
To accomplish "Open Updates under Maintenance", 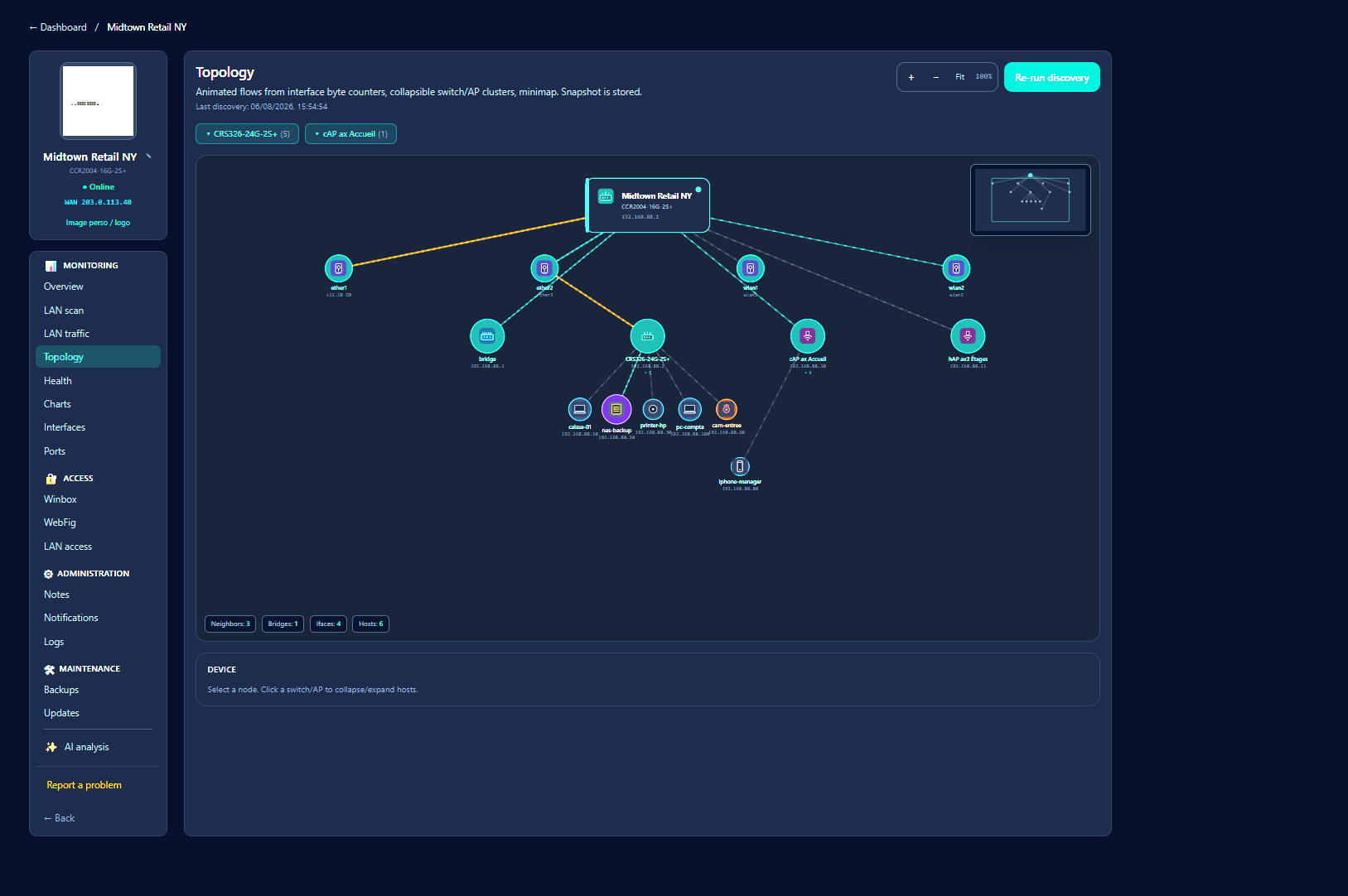I will click(x=98, y=713).
